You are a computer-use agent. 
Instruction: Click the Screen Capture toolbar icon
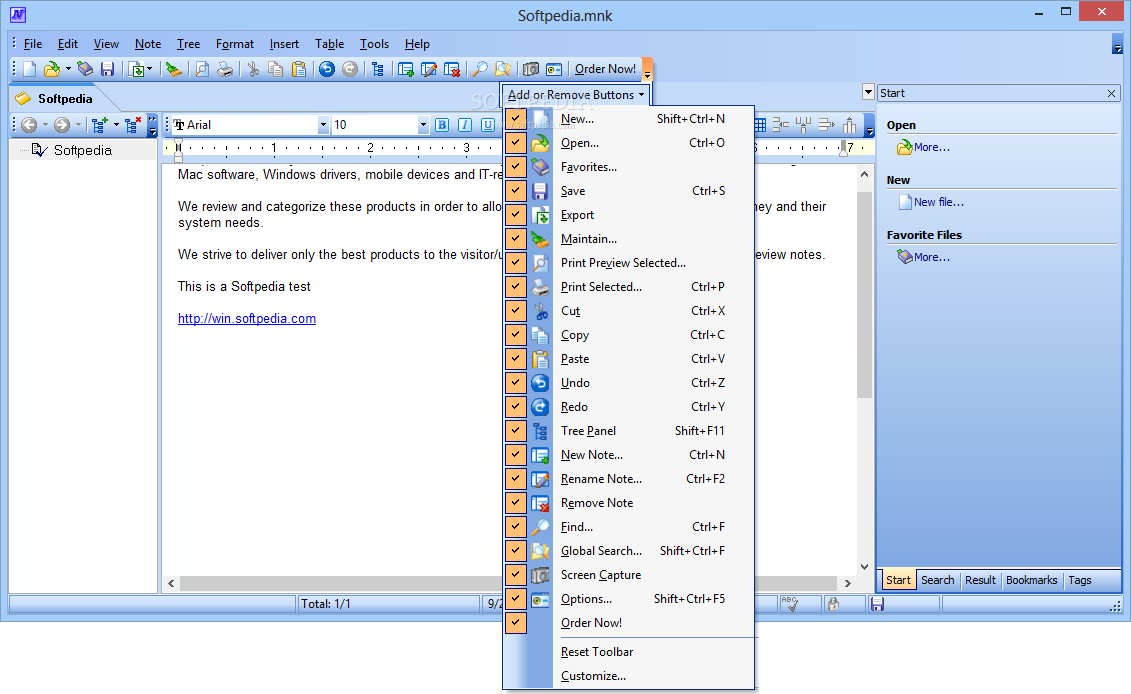[531, 69]
